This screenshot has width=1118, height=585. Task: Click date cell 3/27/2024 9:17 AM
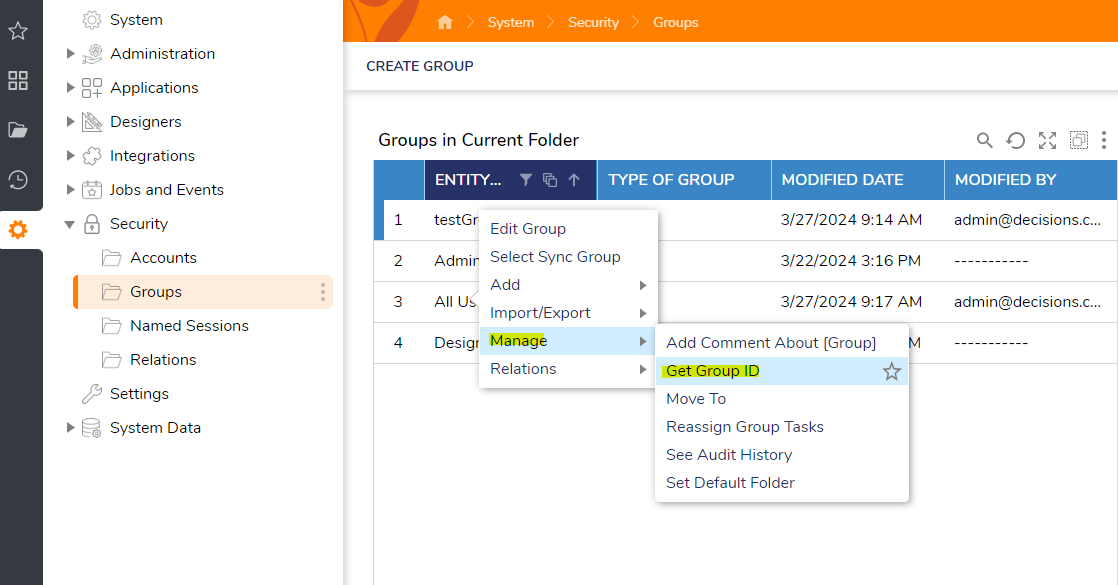tap(851, 302)
